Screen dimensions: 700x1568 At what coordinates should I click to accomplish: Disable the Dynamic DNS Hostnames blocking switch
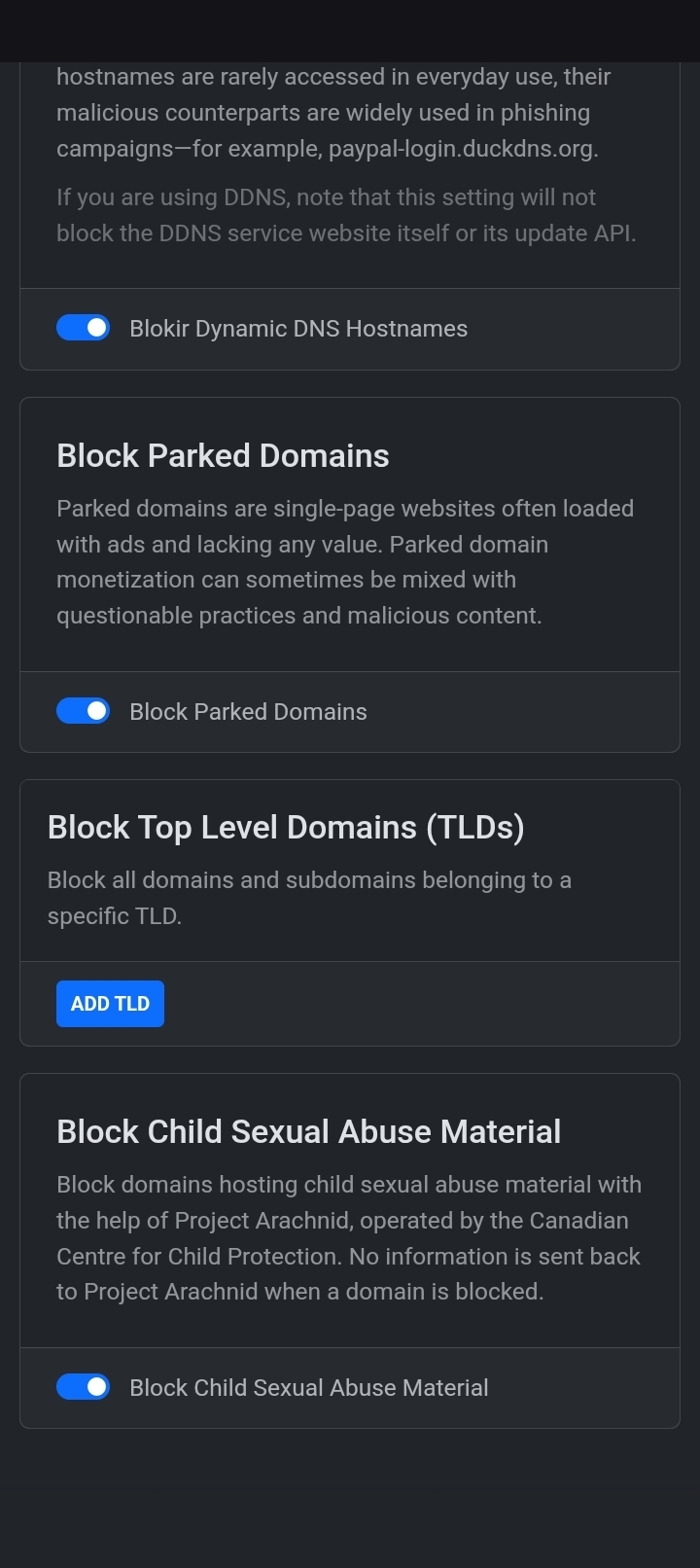coord(83,329)
